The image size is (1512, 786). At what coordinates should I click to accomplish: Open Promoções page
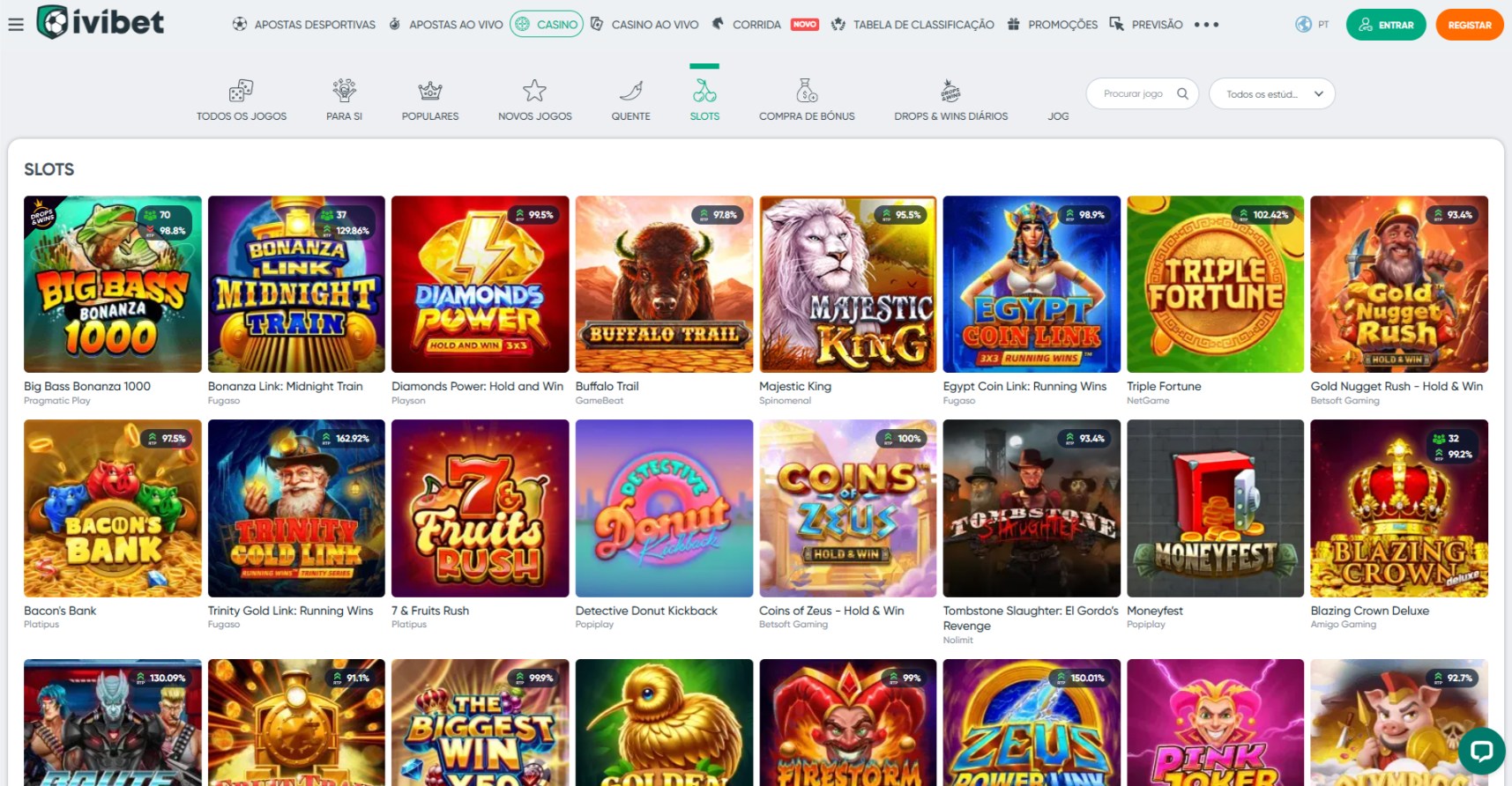pos(1053,25)
